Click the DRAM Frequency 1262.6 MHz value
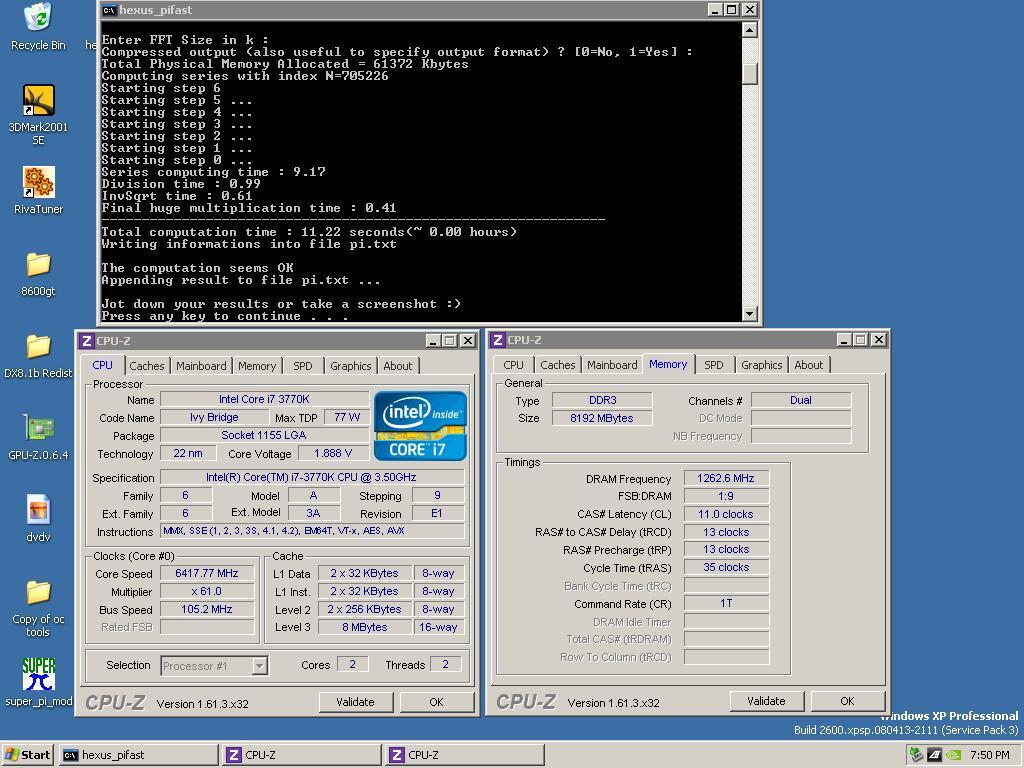 coord(726,478)
